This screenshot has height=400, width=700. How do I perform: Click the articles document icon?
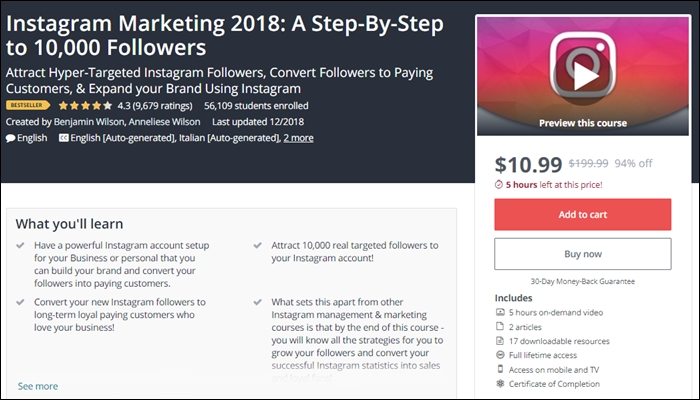(x=500, y=326)
